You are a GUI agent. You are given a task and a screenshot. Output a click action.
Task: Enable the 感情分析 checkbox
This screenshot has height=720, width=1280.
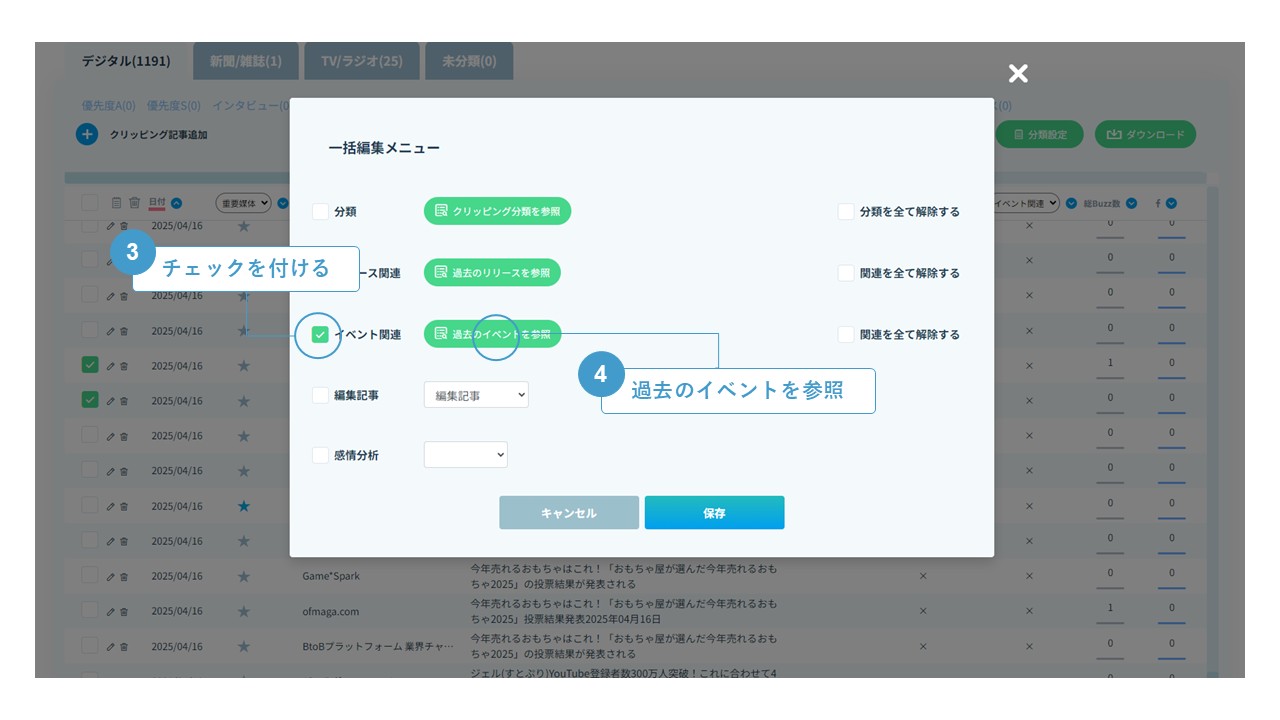[x=320, y=456]
